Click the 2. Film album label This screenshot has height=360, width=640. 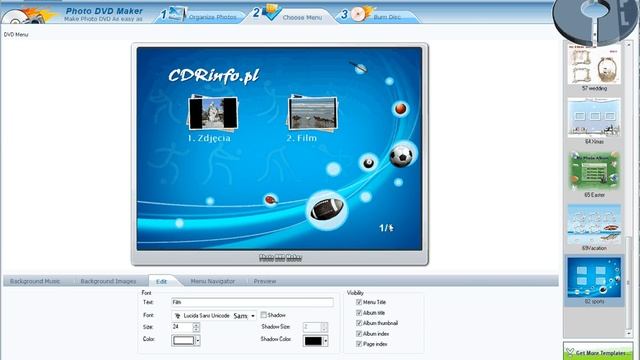point(301,138)
